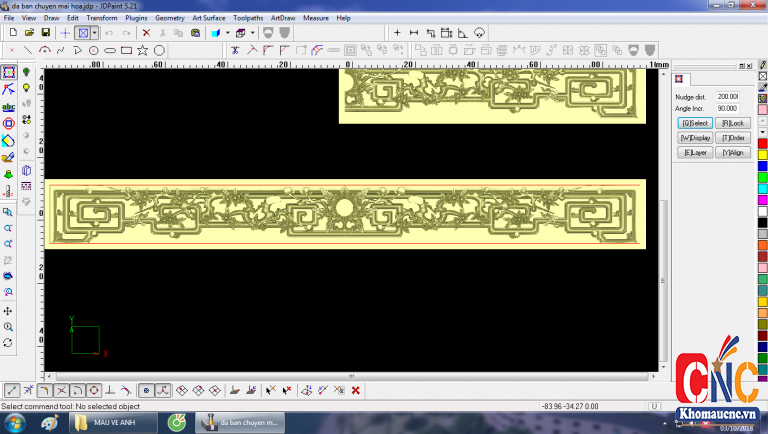768x434 pixels.
Task: Click the Nudge dist. input field
Action: coord(727,96)
